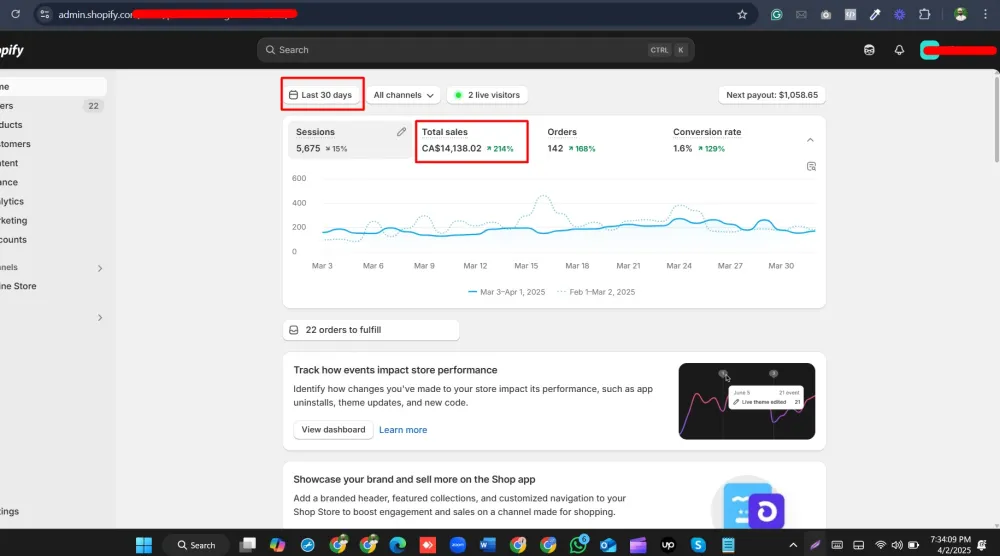This screenshot has width=1000, height=556.
Task: Open the Chrome profile avatar
Action: (x=960, y=15)
